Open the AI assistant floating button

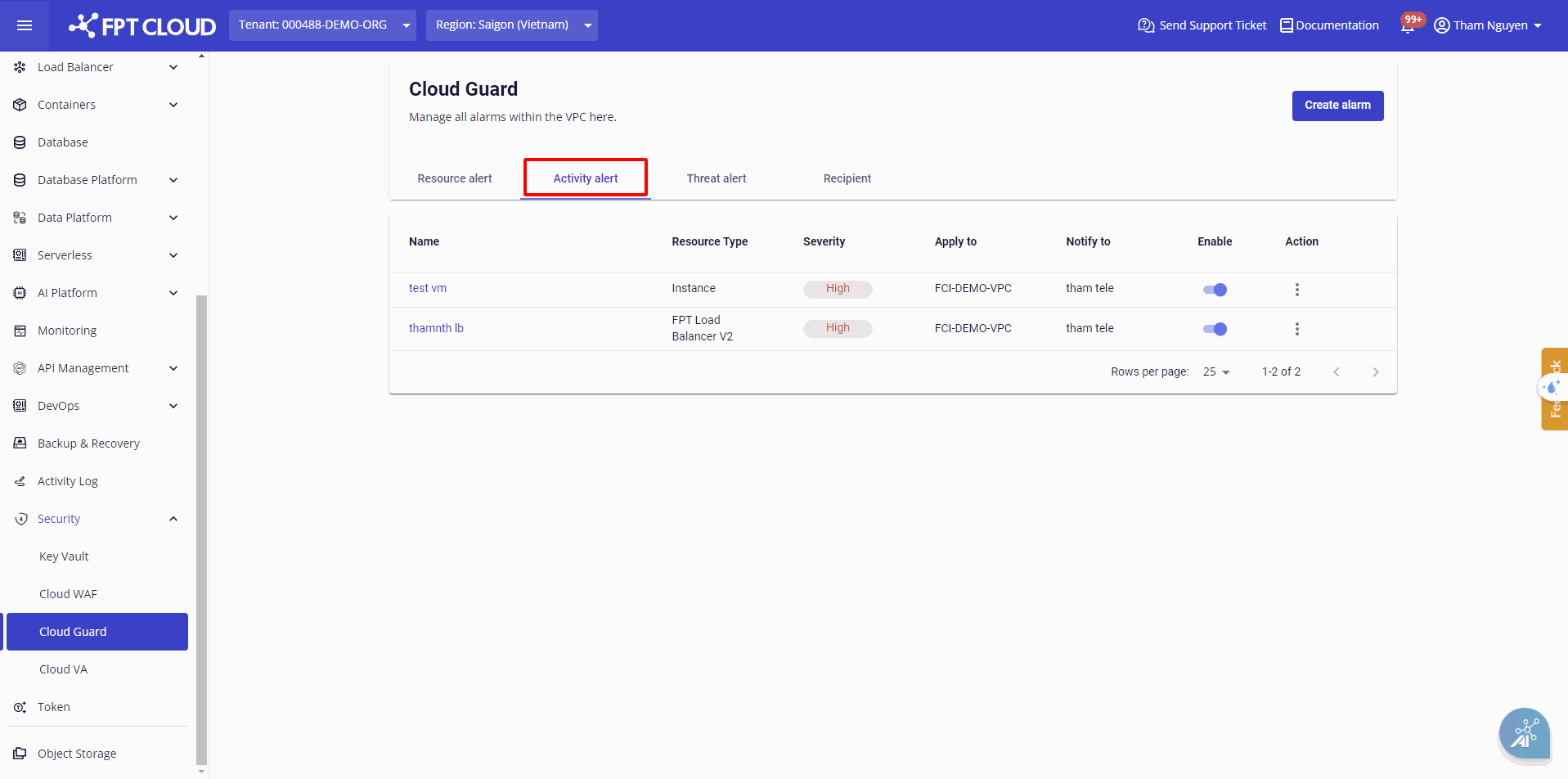coord(1525,733)
